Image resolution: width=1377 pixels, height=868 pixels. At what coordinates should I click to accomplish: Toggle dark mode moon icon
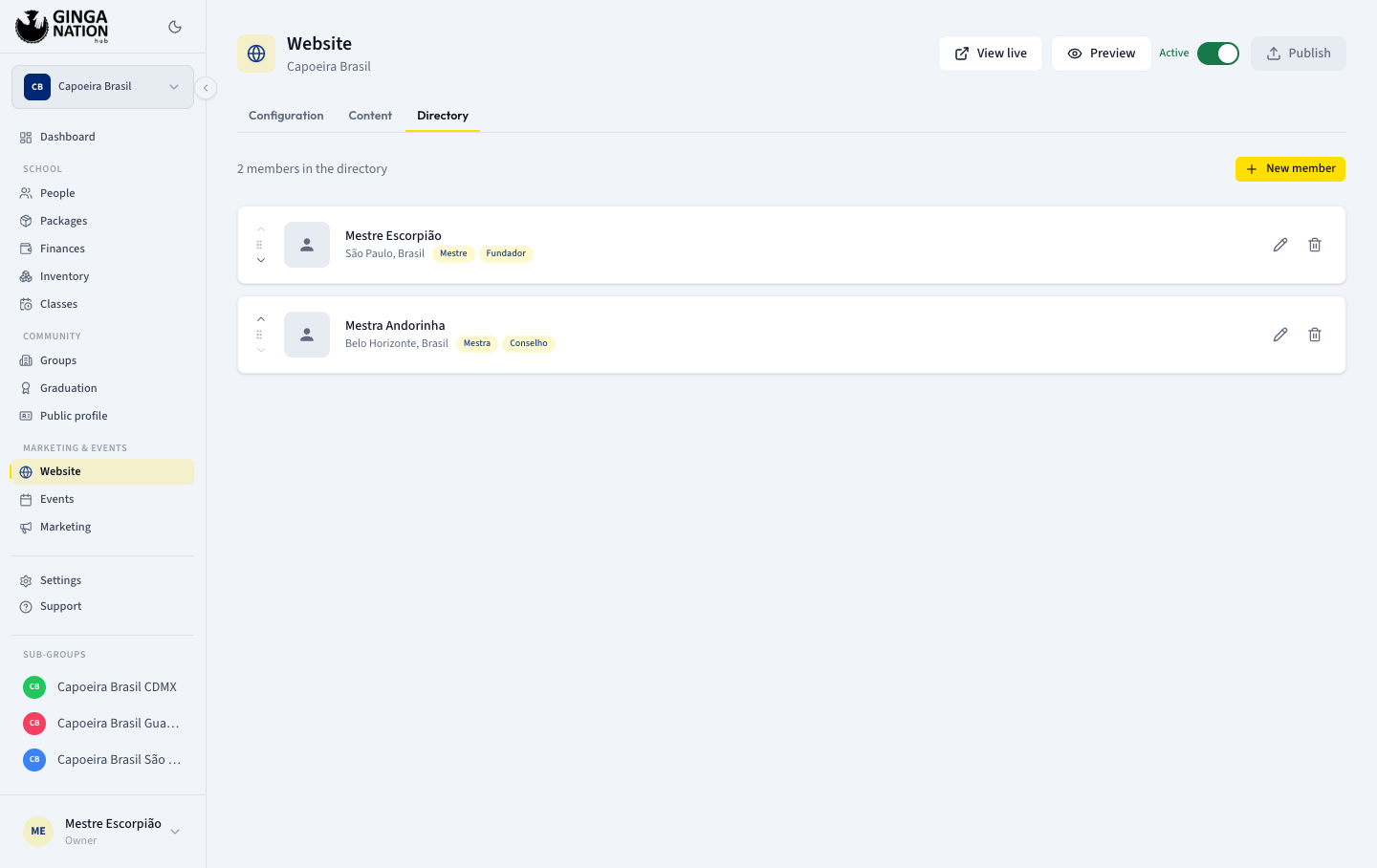click(x=175, y=27)
